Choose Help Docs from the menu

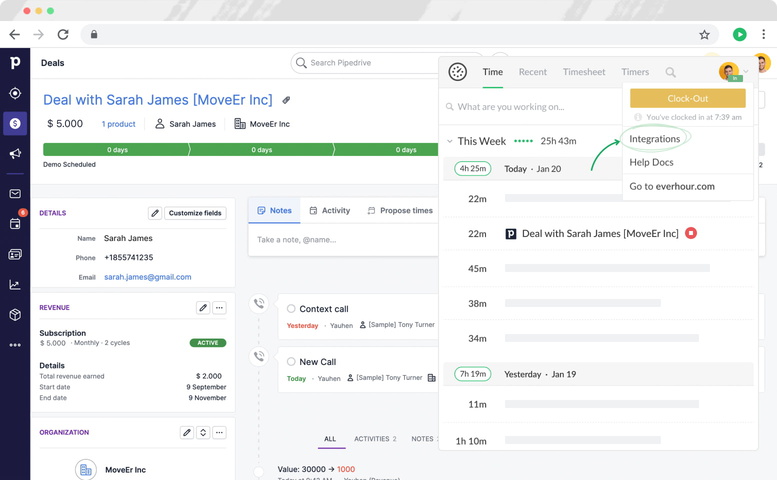[651, 162]
